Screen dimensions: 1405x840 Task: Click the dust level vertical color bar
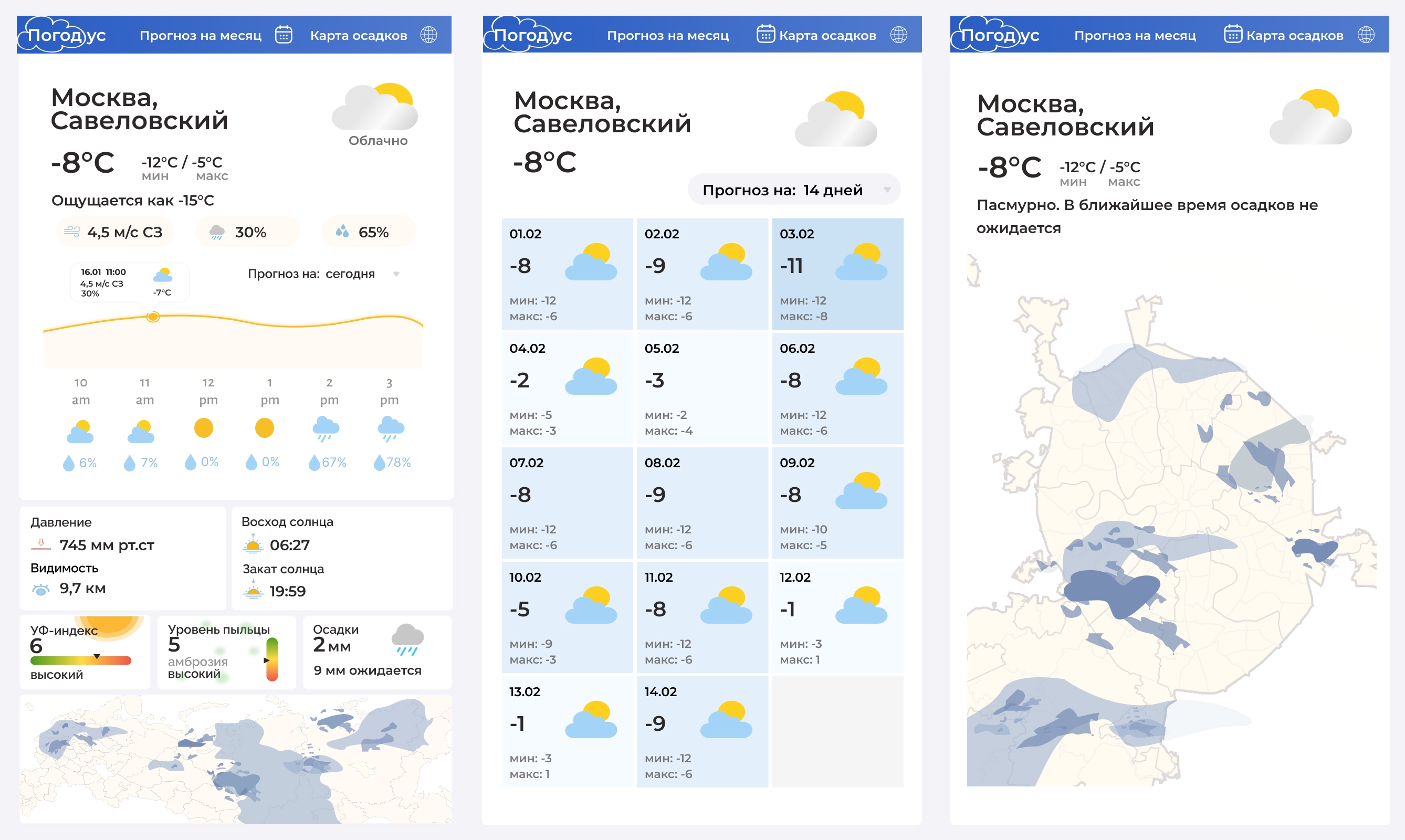[x=272, y=659]
